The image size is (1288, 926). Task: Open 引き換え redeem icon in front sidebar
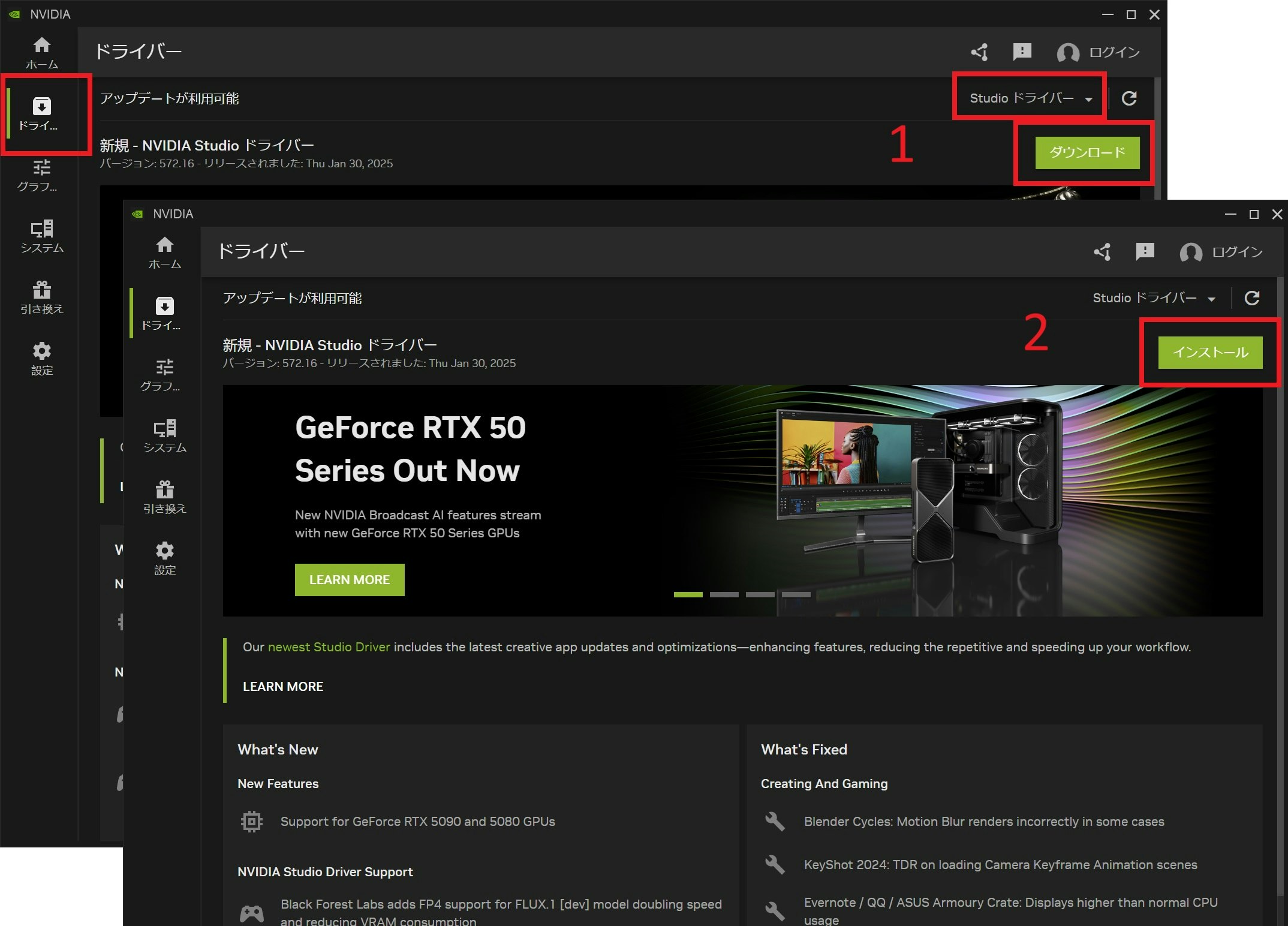click(164, 497)
